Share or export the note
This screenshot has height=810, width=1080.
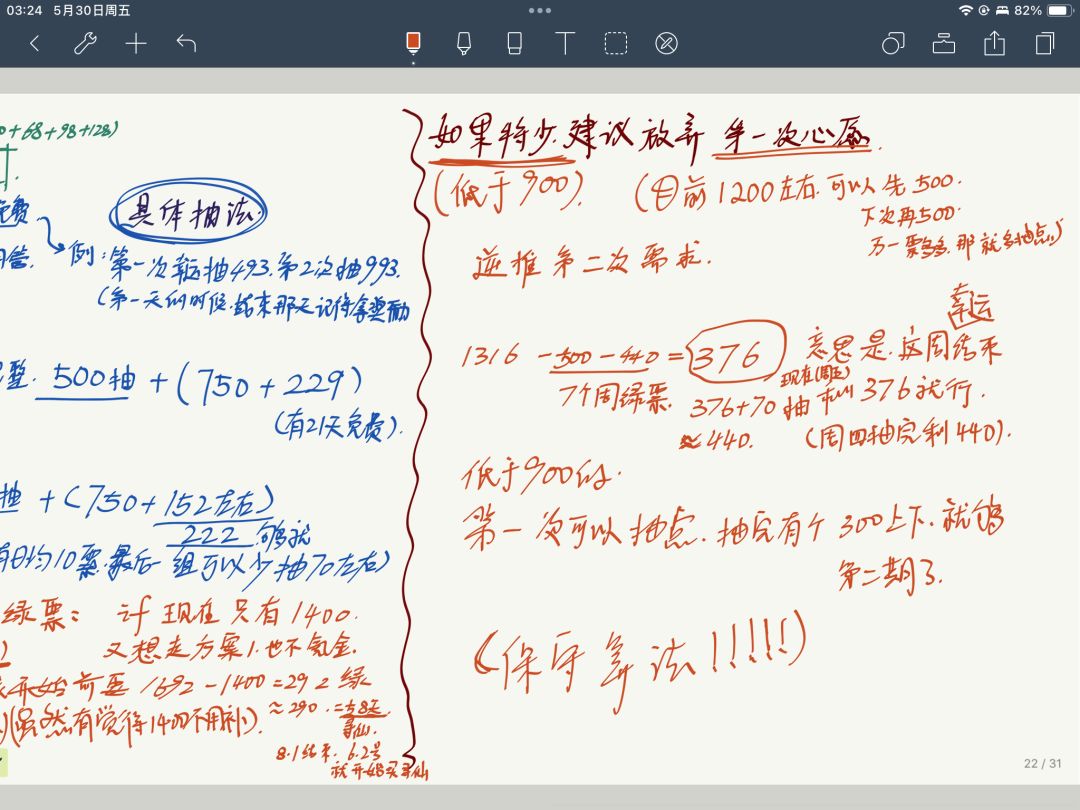pos(994,43)
